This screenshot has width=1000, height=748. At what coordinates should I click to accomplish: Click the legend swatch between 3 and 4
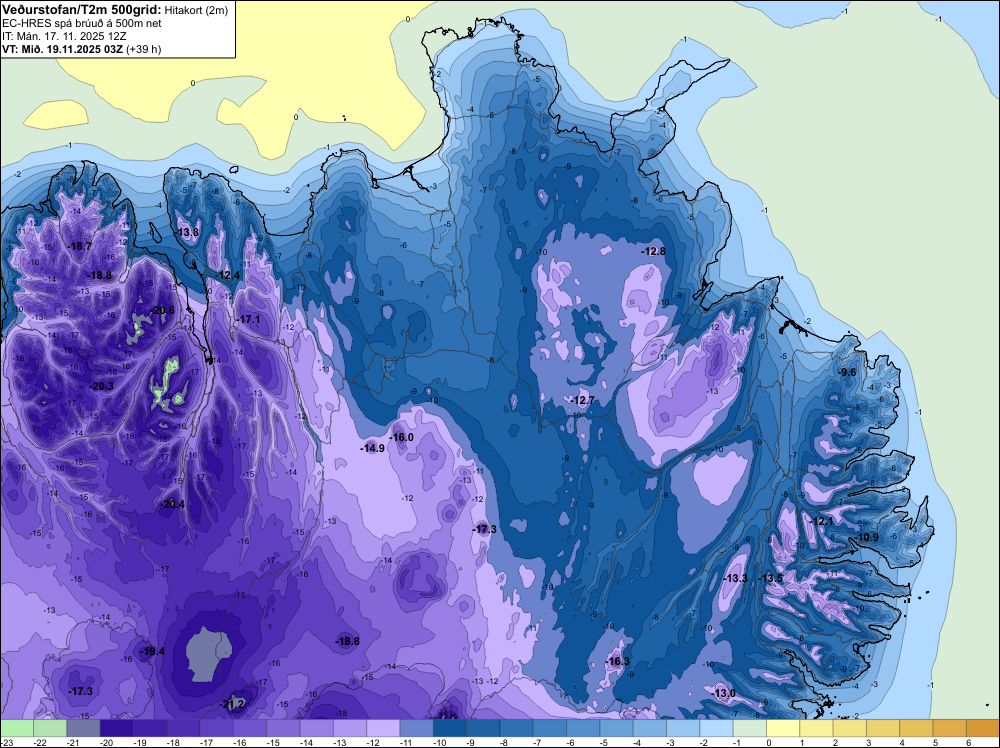click(883, 728)
